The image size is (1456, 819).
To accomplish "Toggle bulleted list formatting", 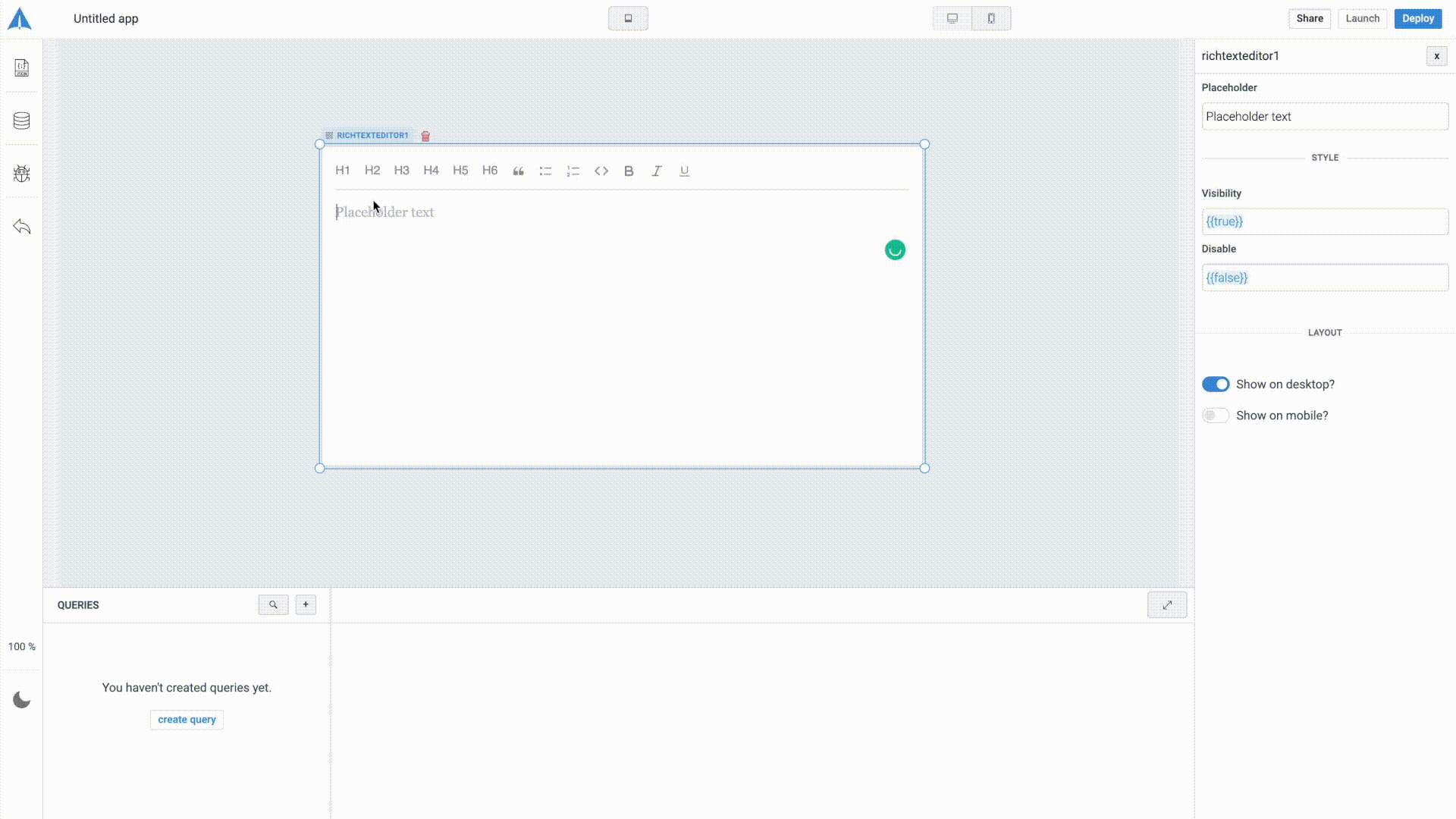I will pyautogui.click(x=545, y=171).
